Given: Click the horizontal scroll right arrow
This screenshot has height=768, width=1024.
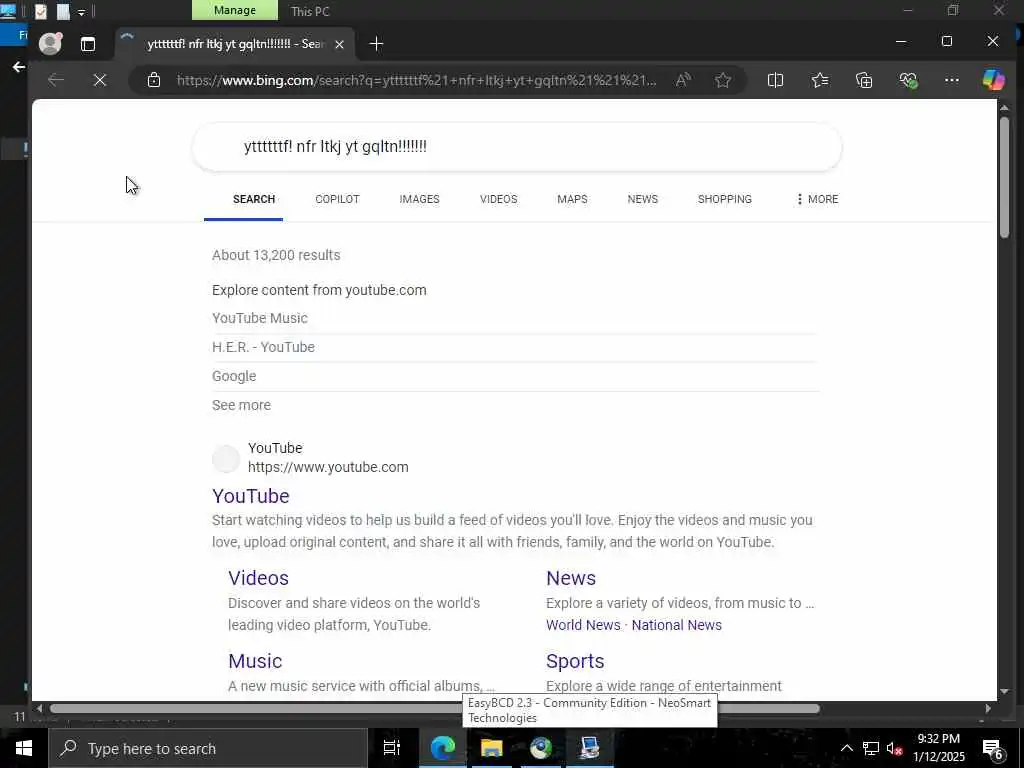Looking at the screenshot, I should click(x=988, y=709).
